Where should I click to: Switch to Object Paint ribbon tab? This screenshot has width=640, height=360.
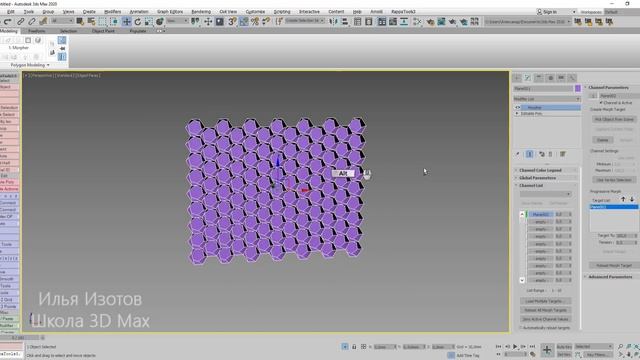tap(103, 31)
